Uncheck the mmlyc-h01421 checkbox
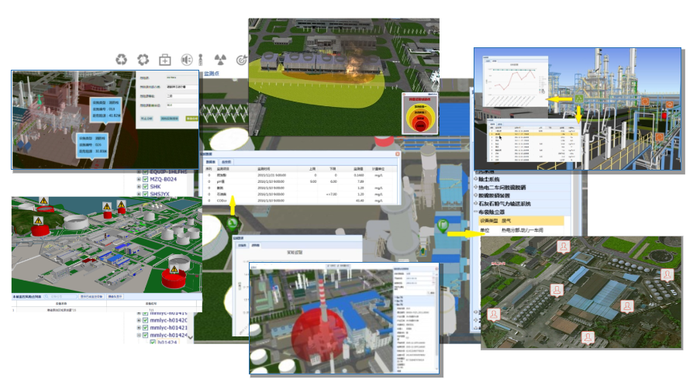700x386 pixels. point(146,328)
